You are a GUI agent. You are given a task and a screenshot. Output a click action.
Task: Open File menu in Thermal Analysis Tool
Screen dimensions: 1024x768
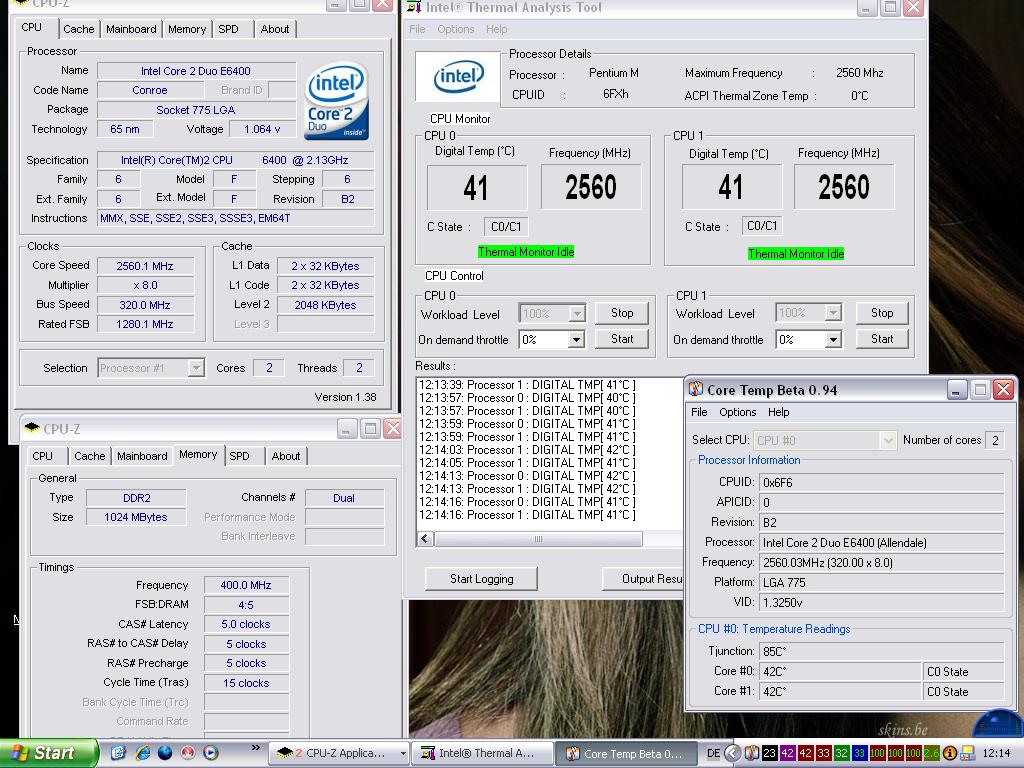point(417,29)
